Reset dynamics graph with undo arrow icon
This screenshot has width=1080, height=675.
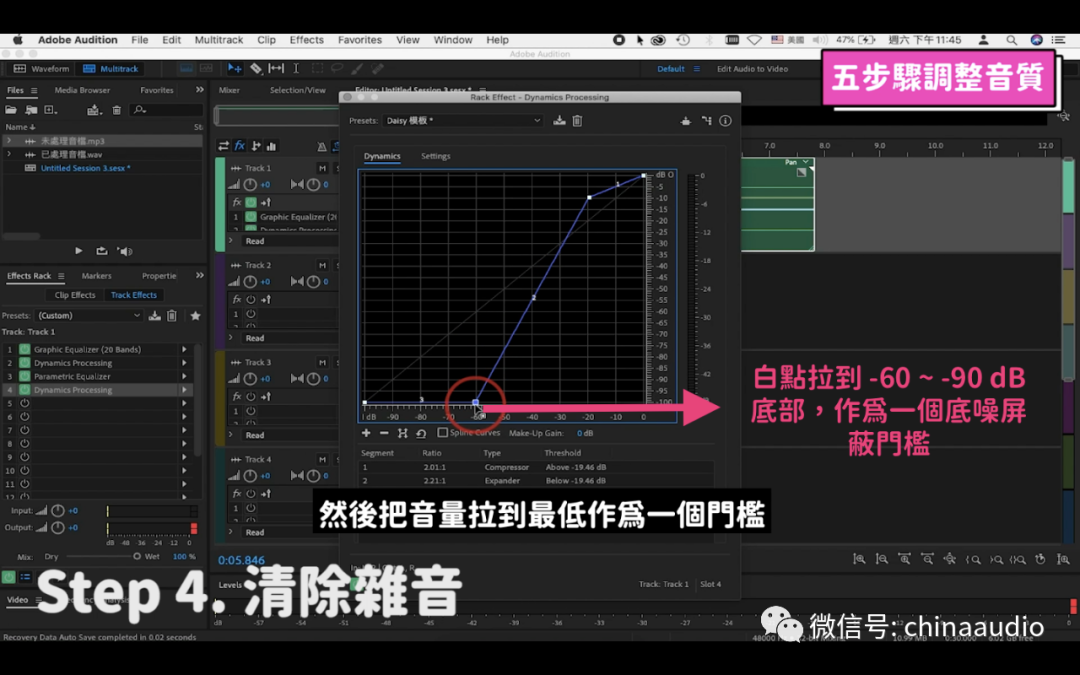click(x=421, y=433)
